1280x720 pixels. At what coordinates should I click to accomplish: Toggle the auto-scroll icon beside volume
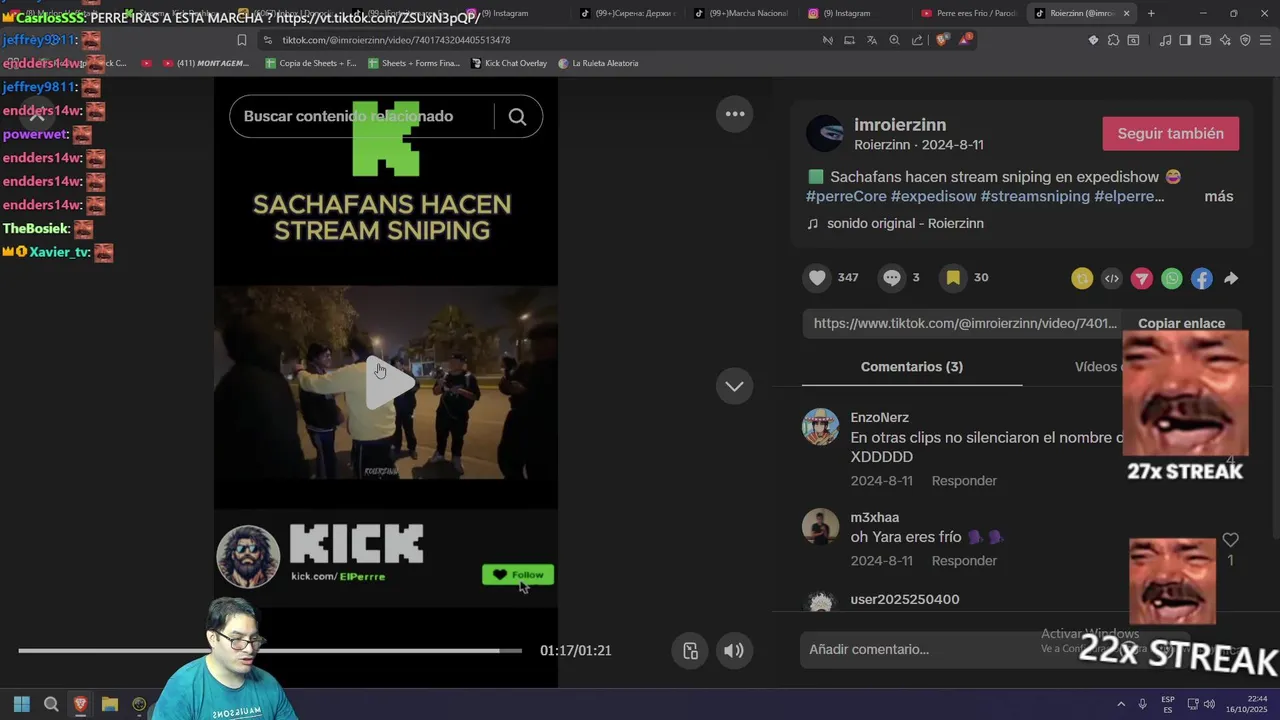[x=690, y=650]
